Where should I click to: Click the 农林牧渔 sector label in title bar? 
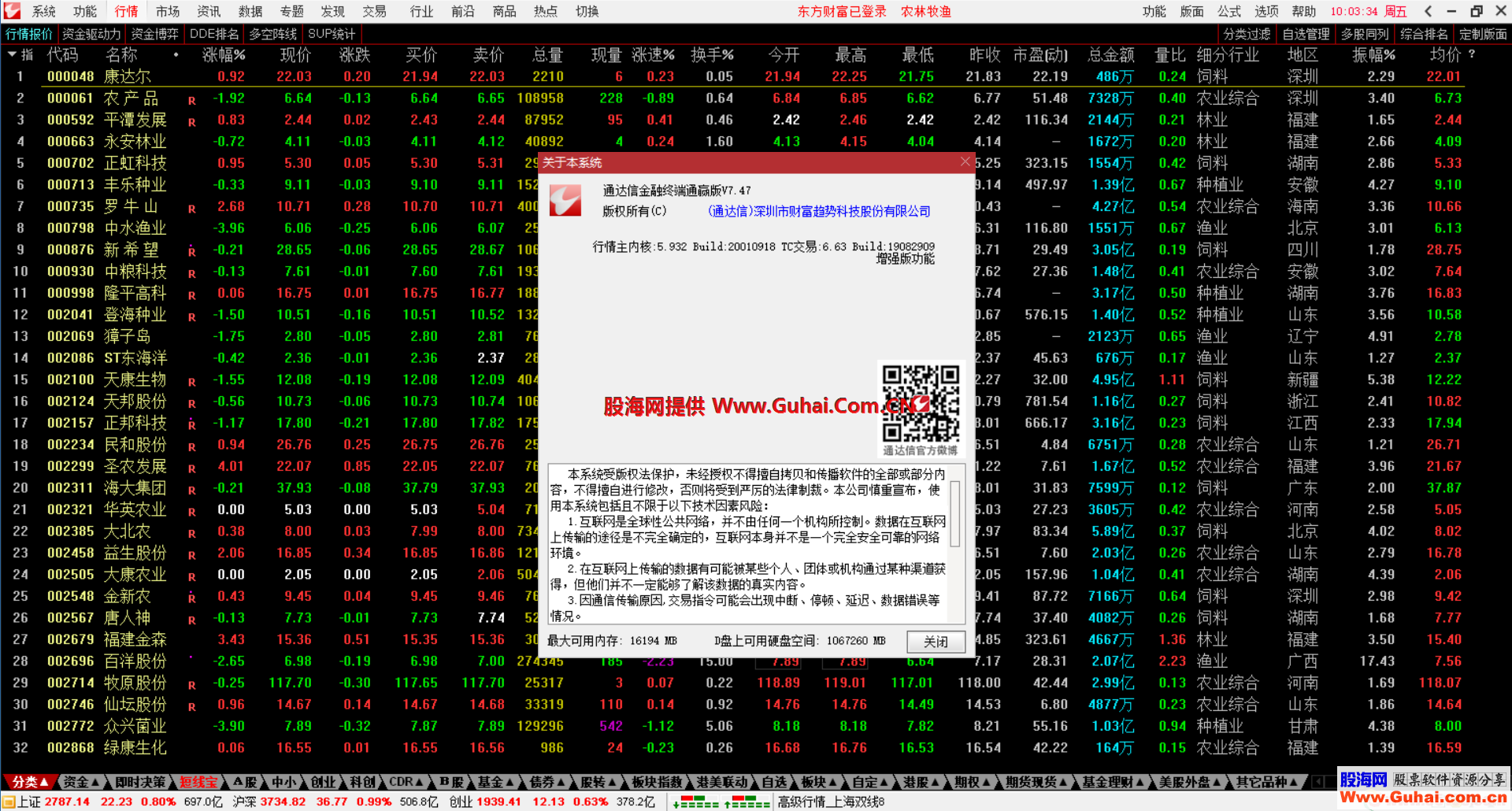[x=926, y=11]
